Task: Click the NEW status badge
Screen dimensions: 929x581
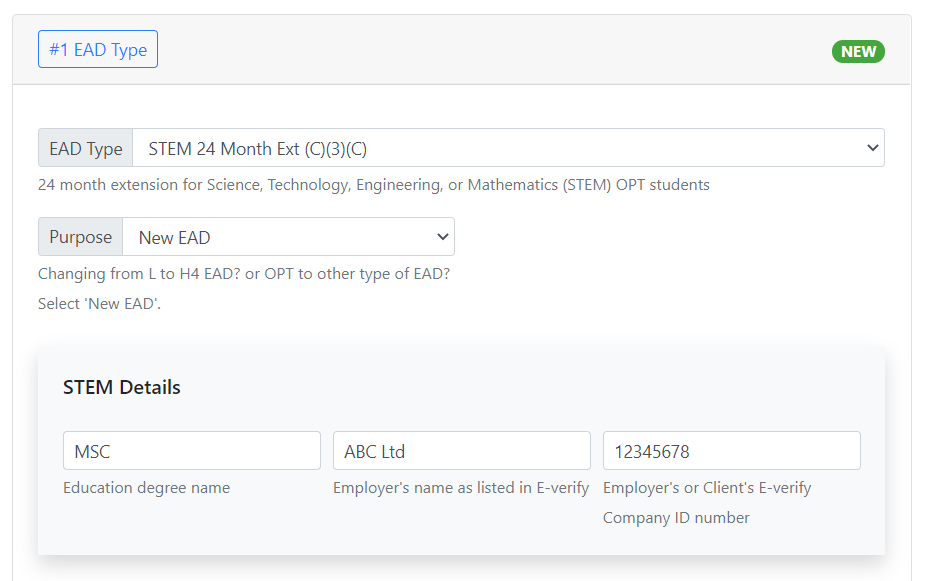Action: pyautogui.click(x=858, y=51)
